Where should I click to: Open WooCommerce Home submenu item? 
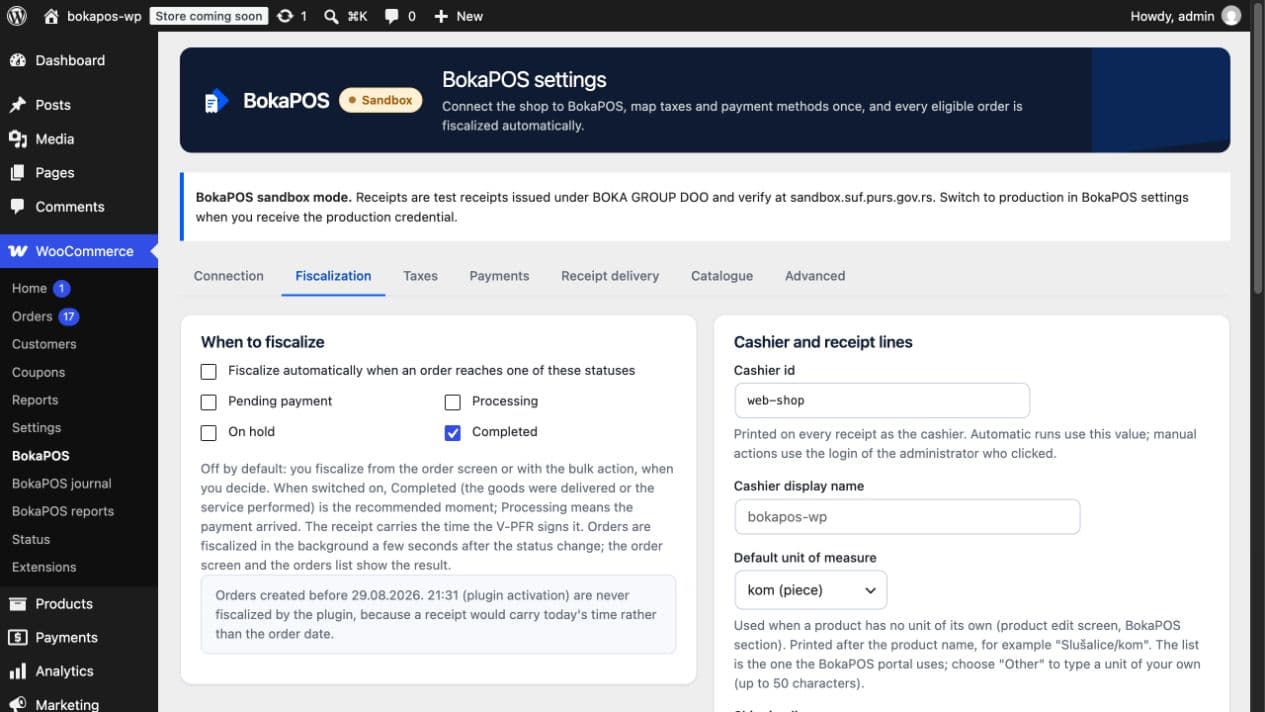click(x=29, y=288)
